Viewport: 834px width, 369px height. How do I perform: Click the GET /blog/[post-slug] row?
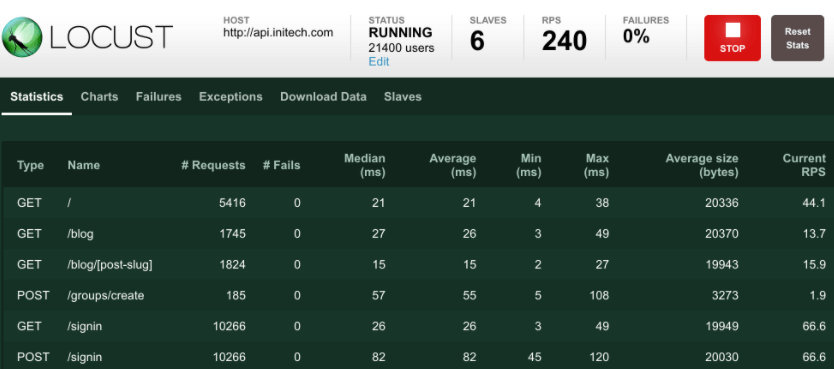[x=419, y=264]
